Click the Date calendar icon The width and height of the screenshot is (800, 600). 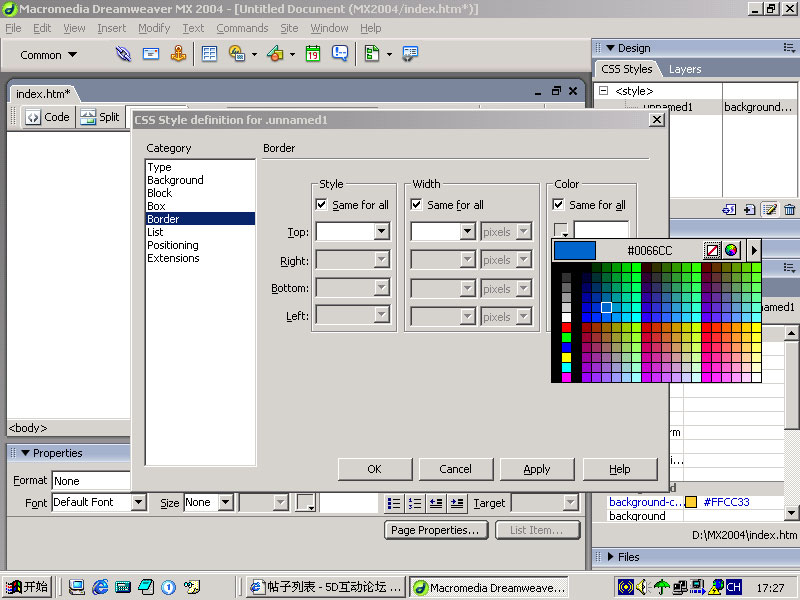tap(313, 54)
